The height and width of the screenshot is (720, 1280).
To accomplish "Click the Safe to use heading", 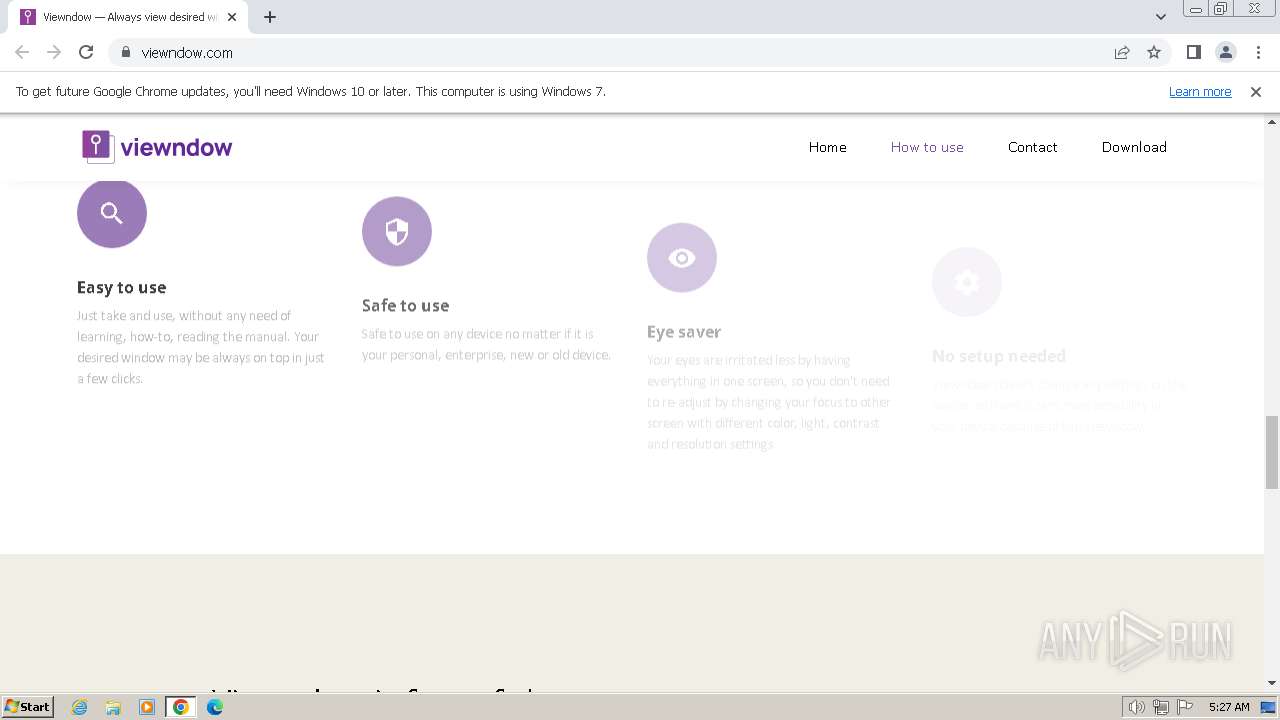I will [405, 305].
